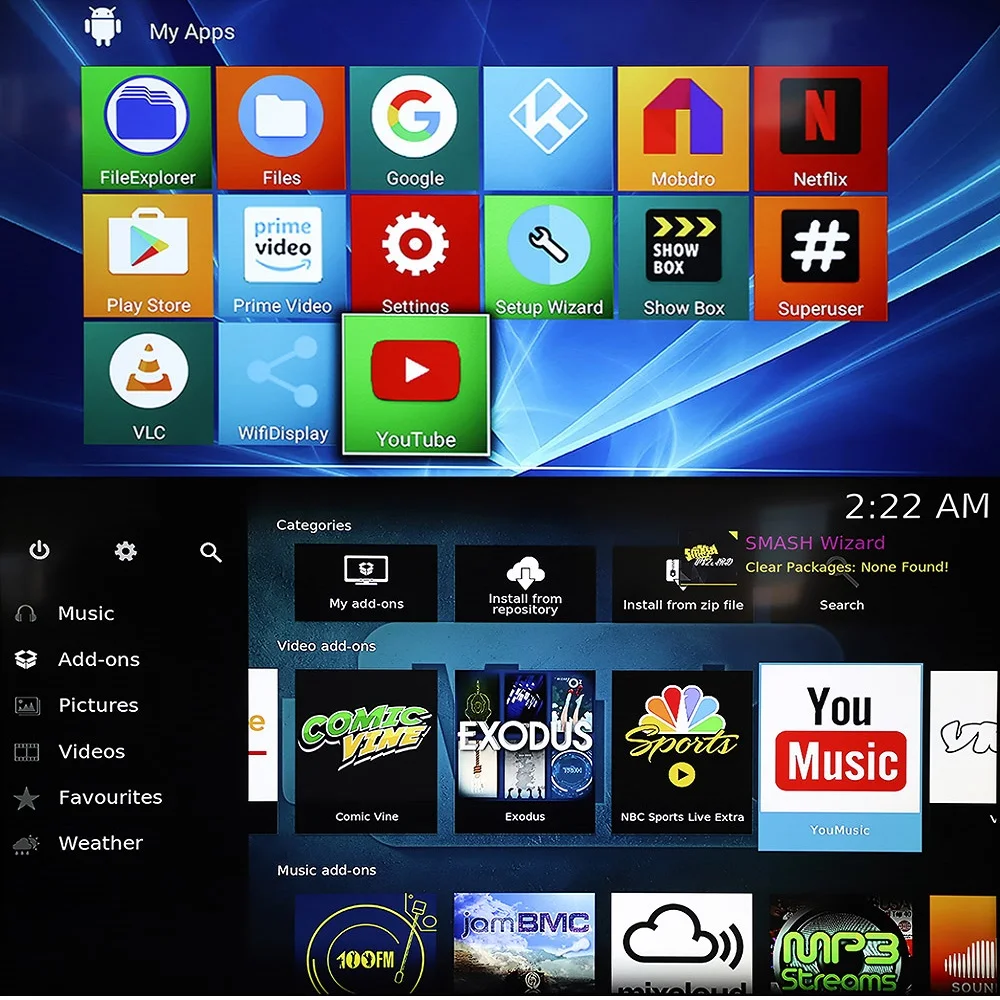The height and width of the screenshot is (1000, 1000).
Task: Click the 2:22 AM clock
Action: (x=917, y=506)
